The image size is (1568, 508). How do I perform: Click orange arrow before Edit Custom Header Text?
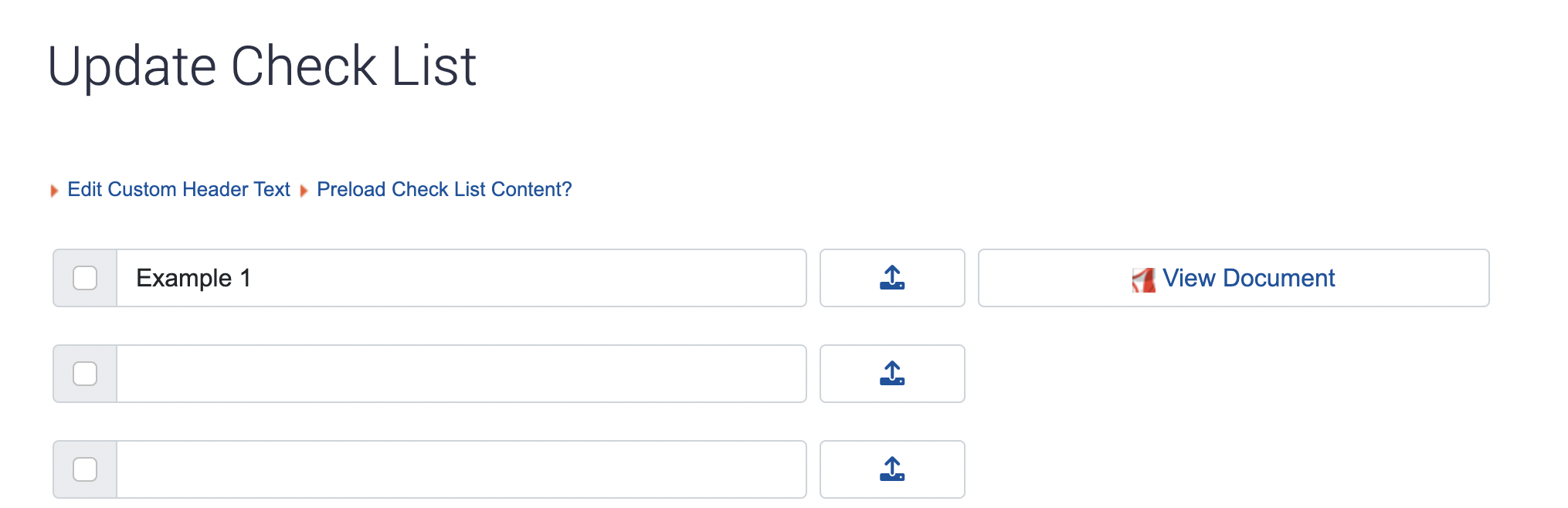click(x=54, y=190)
